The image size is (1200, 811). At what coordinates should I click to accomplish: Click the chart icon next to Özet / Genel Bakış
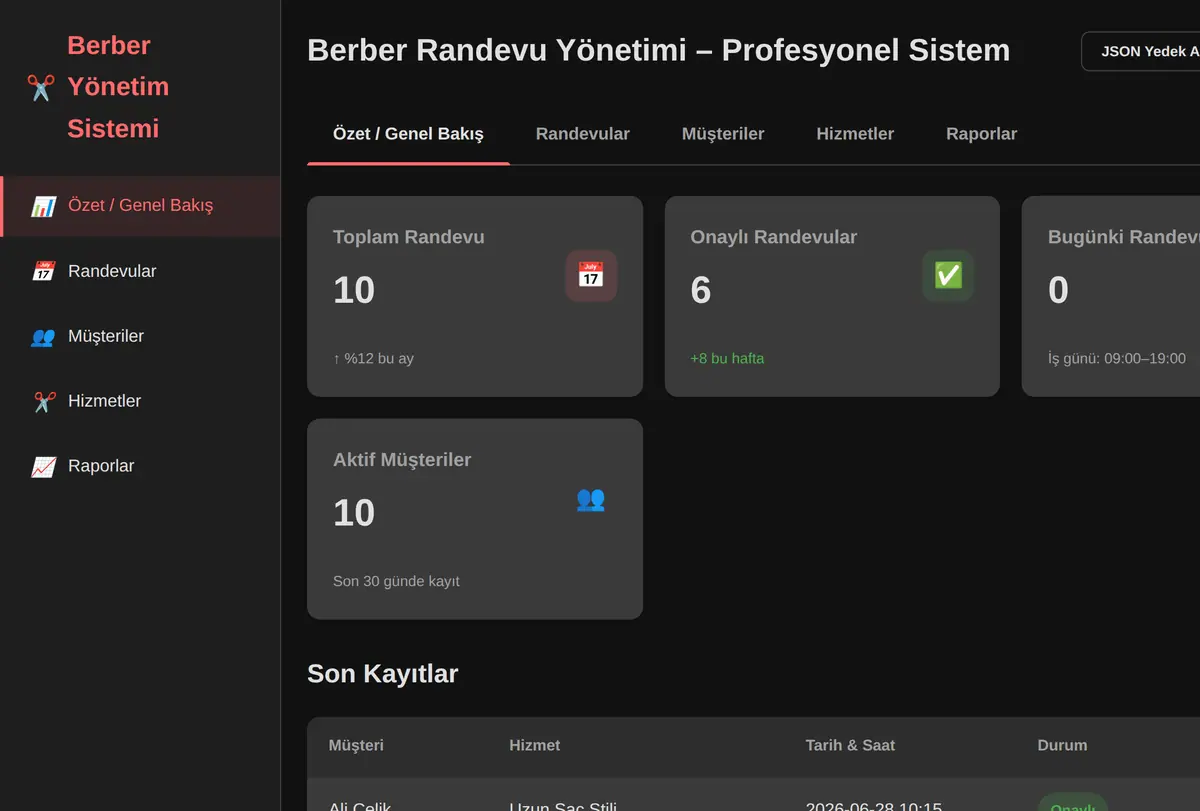[43, 206]
